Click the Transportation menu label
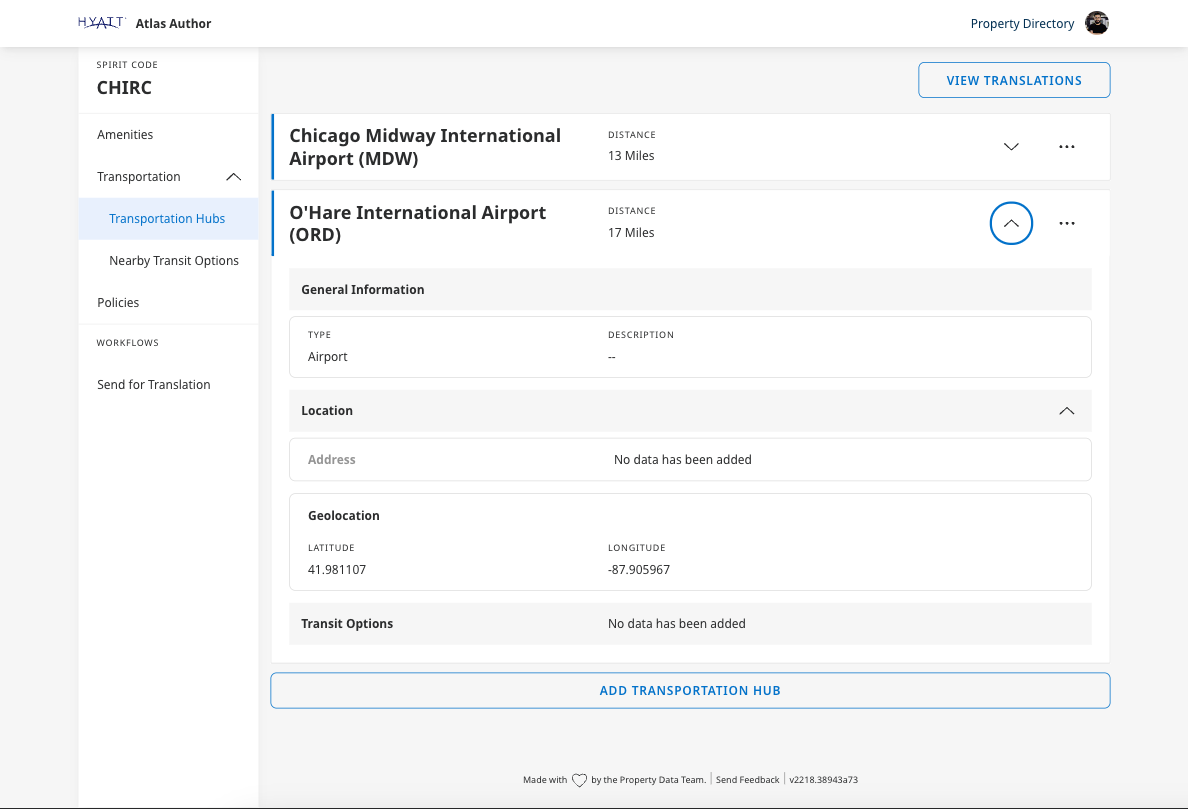 click(x=139, y=176)
